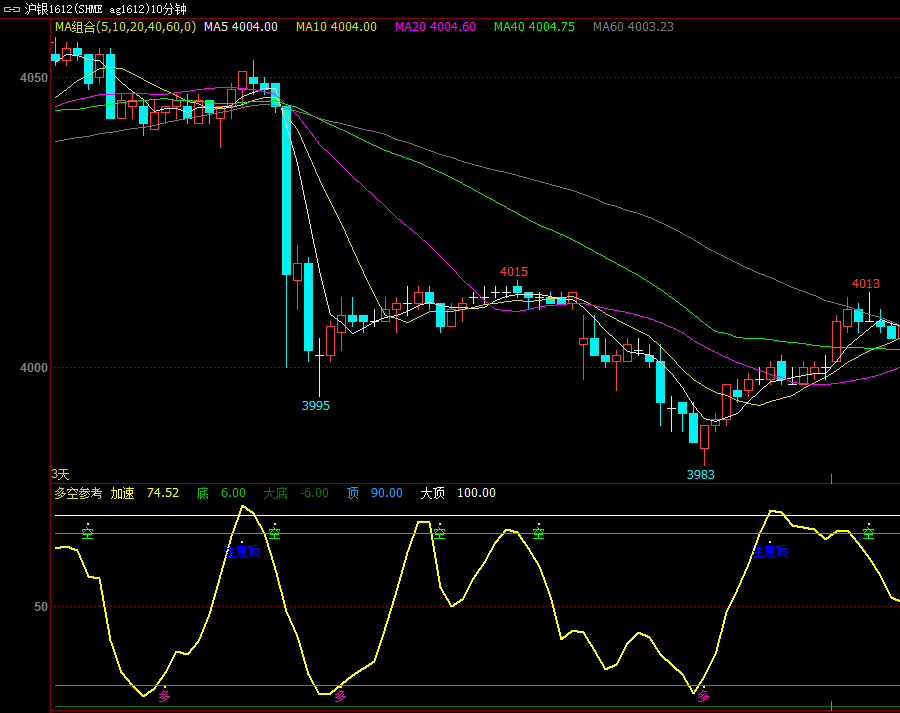Image resolution: width=900 pixels, height=713 pixels.
Task: Open the 多空参考 indicator name label
Action: pos(78,493)
